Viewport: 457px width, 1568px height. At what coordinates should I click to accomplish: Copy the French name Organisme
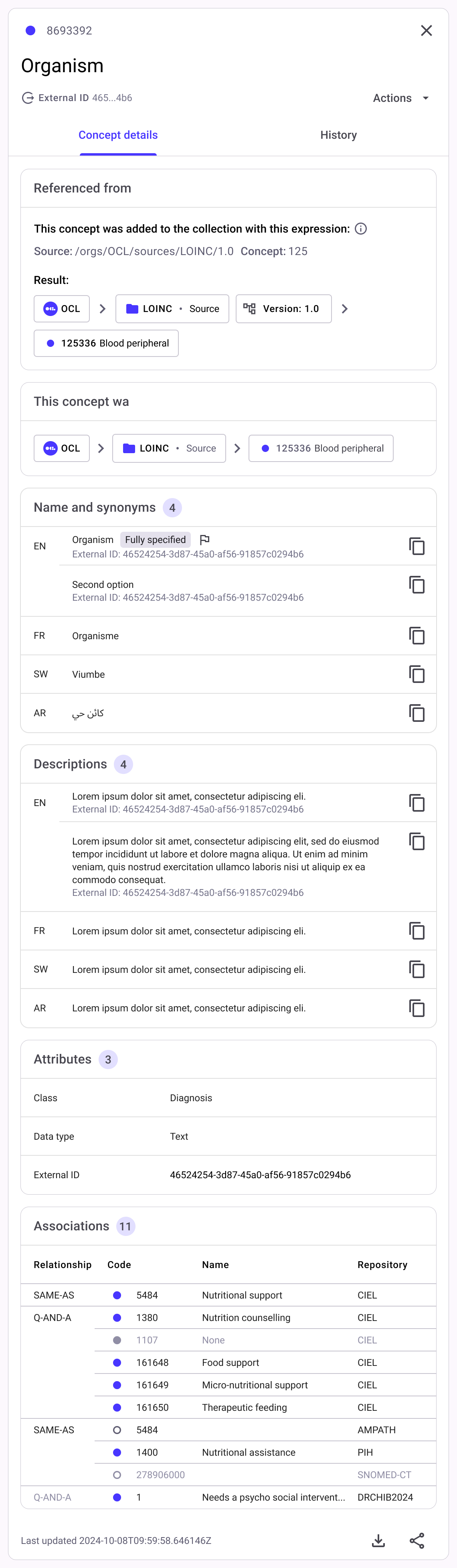click(417, 636)
